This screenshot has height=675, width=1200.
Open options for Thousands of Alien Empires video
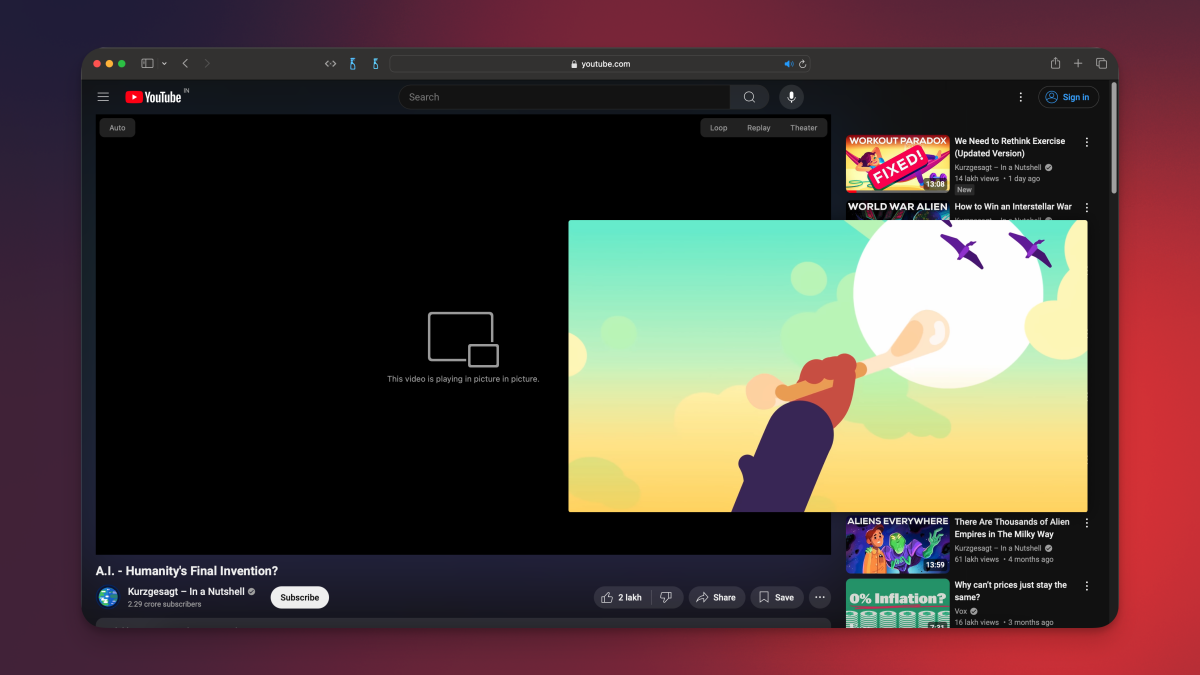1087,523
